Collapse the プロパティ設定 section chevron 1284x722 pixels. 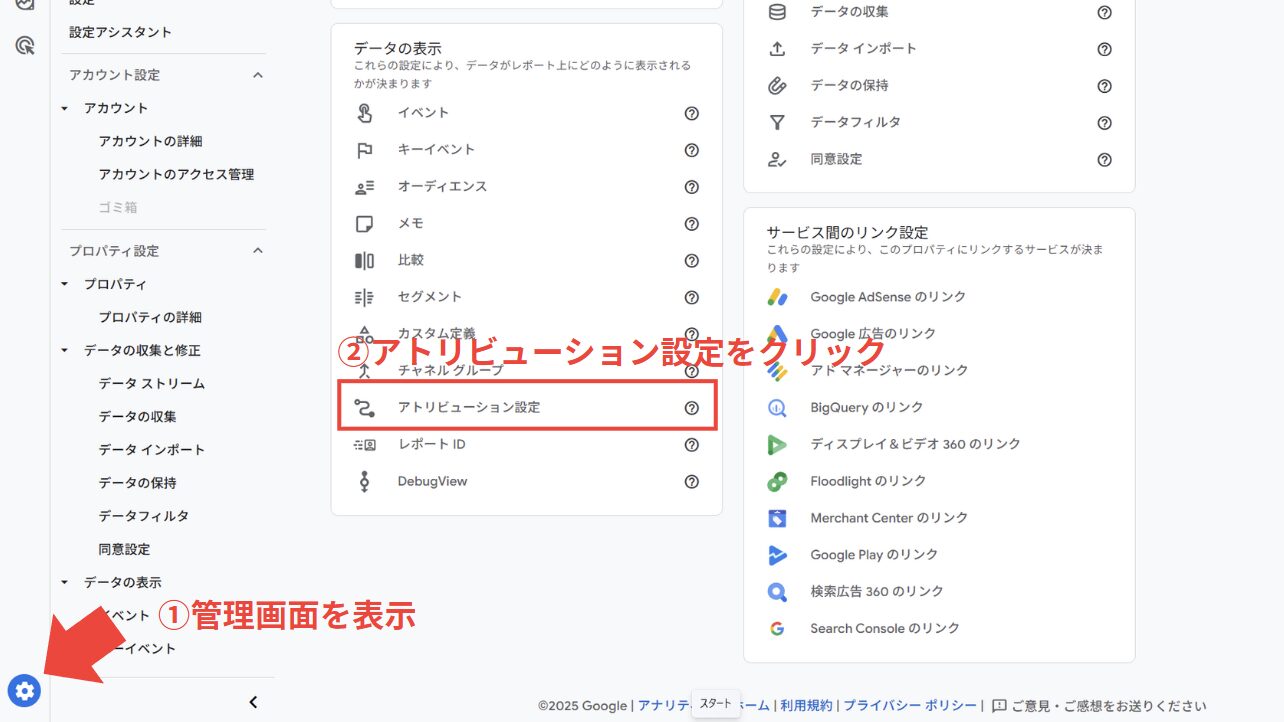coord(257,251)
